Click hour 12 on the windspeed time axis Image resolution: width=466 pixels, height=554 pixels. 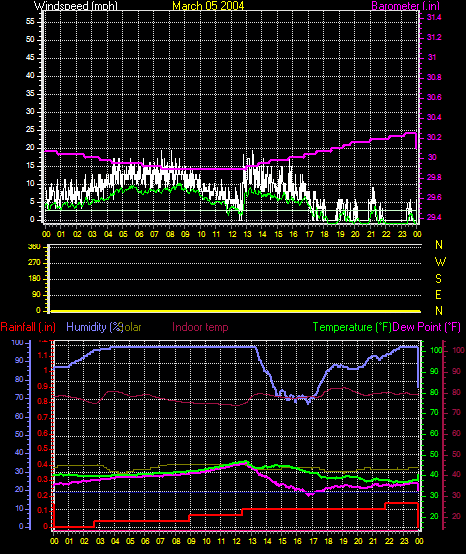point(232,234)
